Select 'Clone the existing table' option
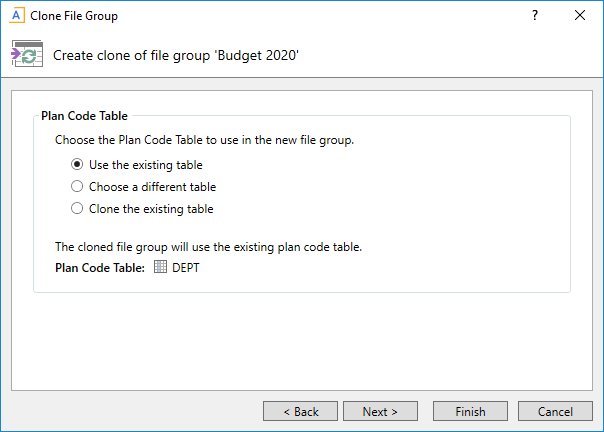 77,209
